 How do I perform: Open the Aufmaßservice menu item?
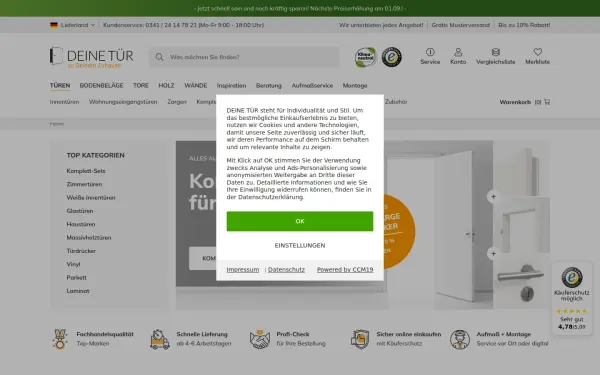pos(312,85)
